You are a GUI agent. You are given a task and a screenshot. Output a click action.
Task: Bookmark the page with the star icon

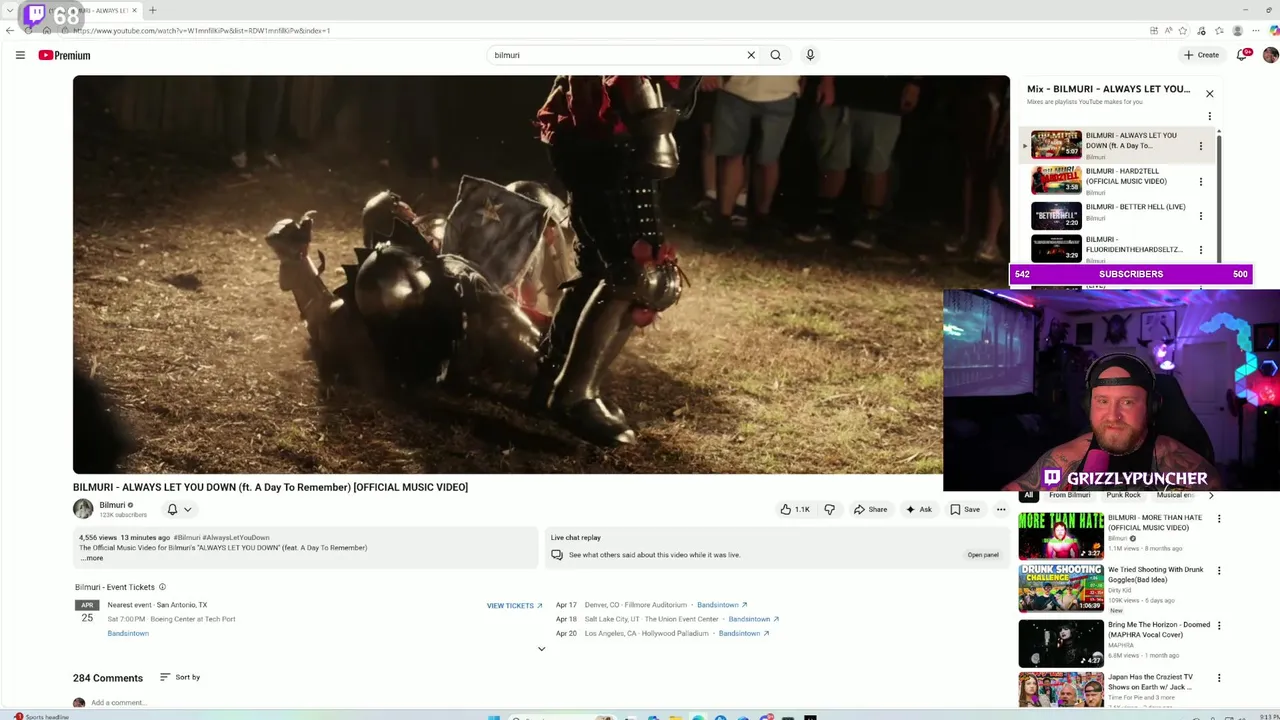[1183, 30]
